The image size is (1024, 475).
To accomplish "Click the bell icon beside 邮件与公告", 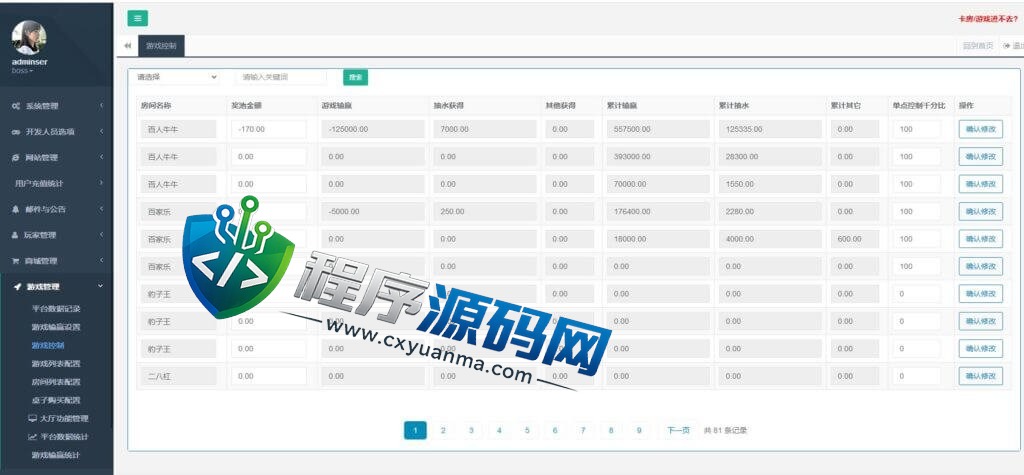I will 16,209.
